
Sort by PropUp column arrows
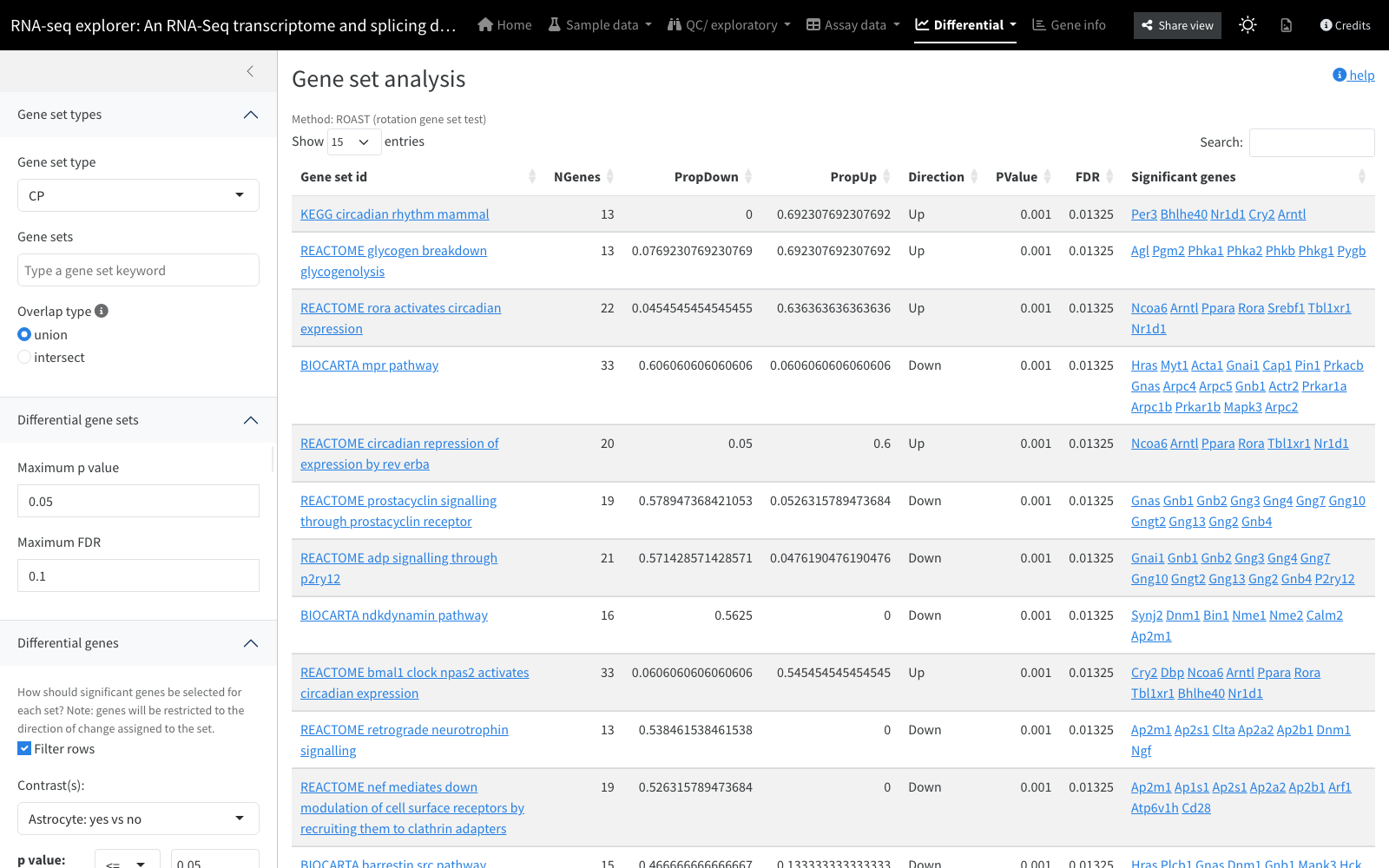pyautogui.click(x=886, y=177)
